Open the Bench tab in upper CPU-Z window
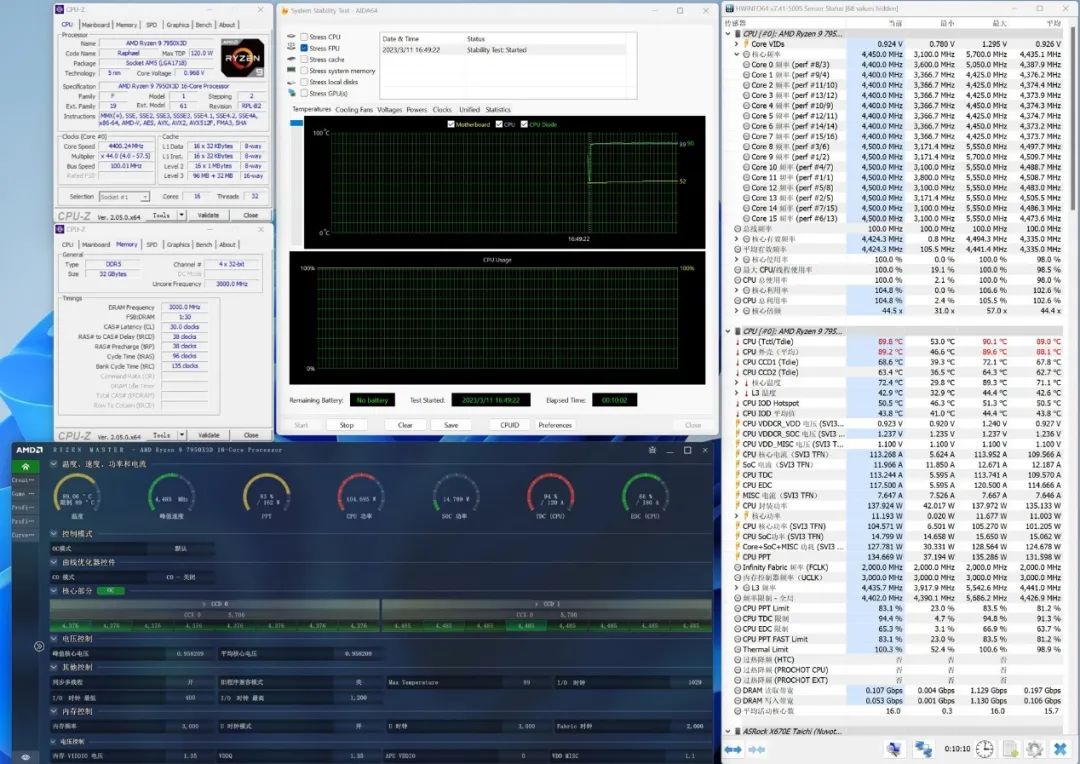The image size is (1080, 764). (204, 25)
